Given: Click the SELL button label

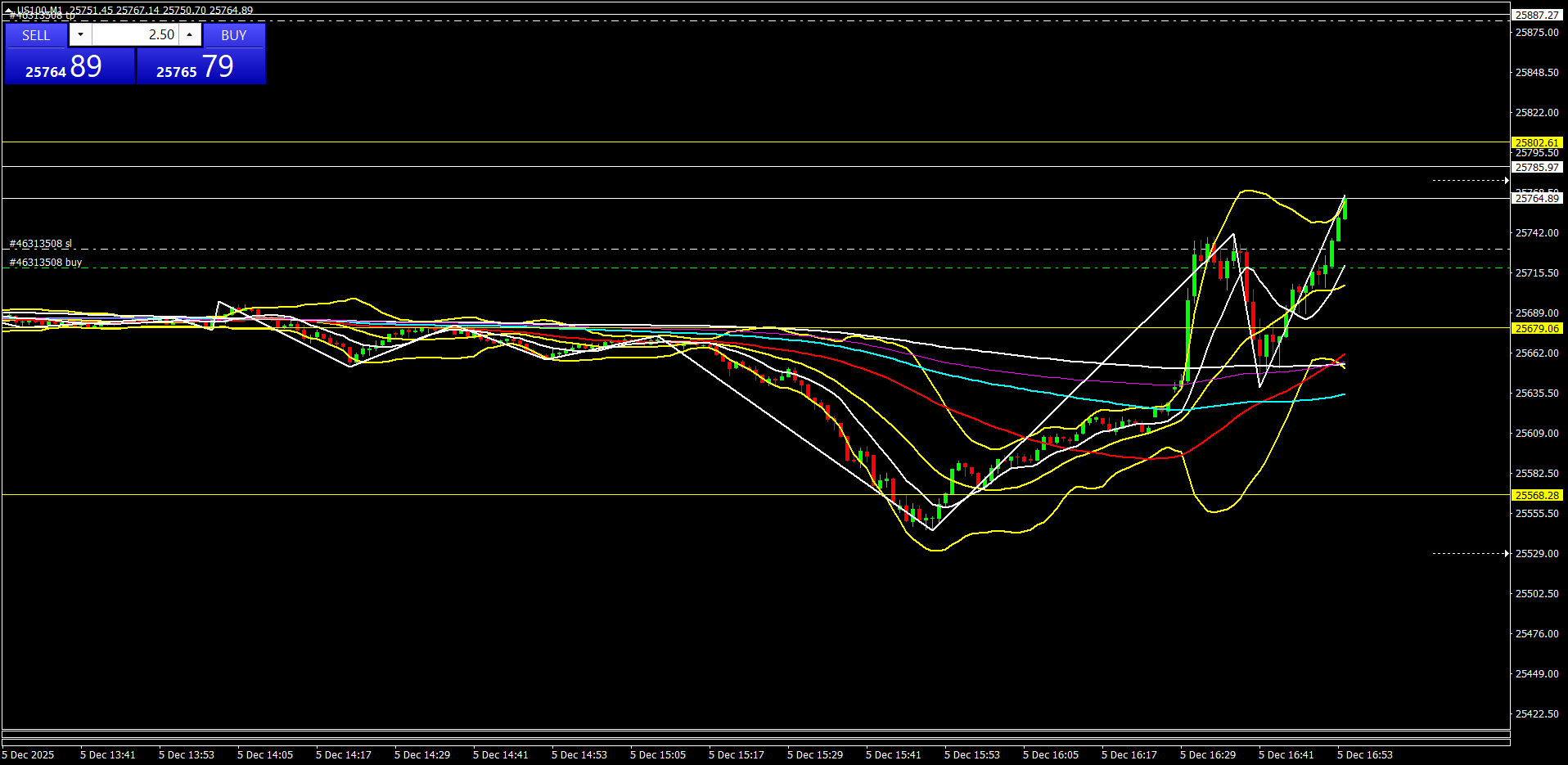Looking at the screenshot, I should (x=36, y=35).
